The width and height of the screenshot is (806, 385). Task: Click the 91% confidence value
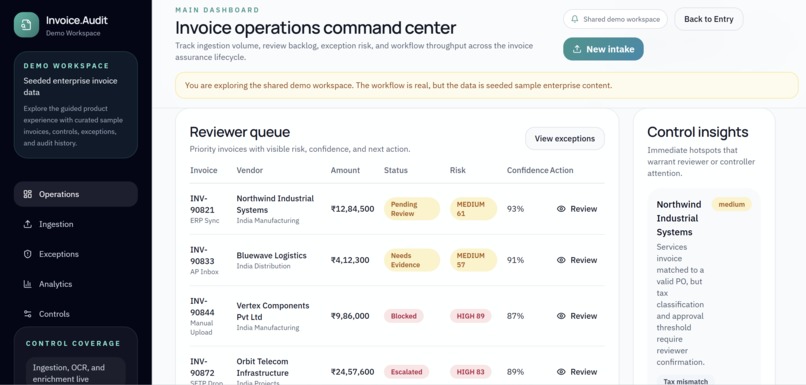pos(515,260)
